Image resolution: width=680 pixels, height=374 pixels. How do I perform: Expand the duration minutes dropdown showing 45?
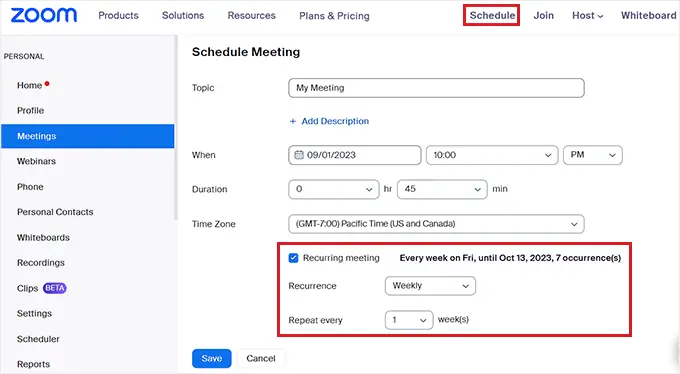coord(442,189)
